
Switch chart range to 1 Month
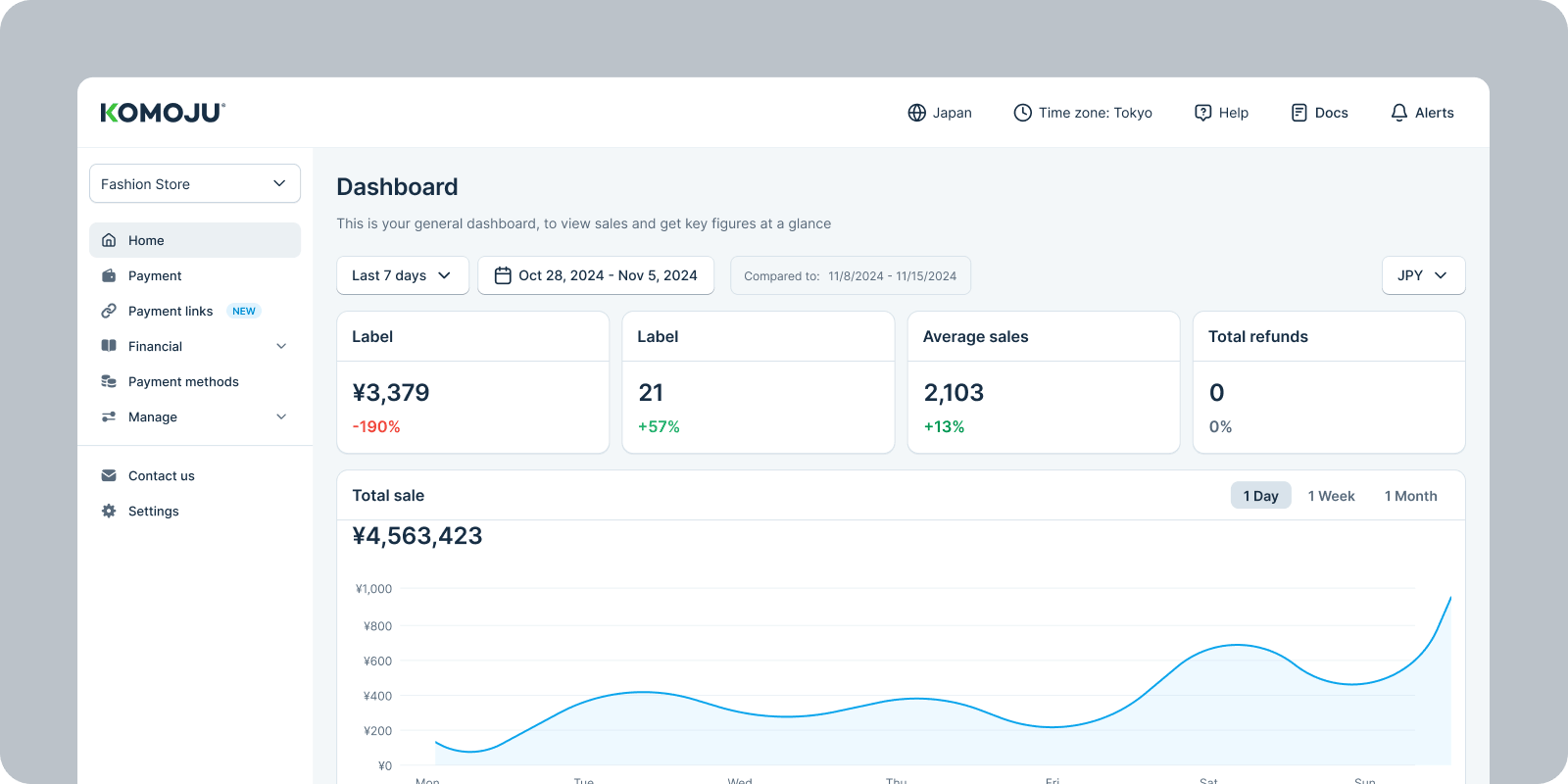1410,496
